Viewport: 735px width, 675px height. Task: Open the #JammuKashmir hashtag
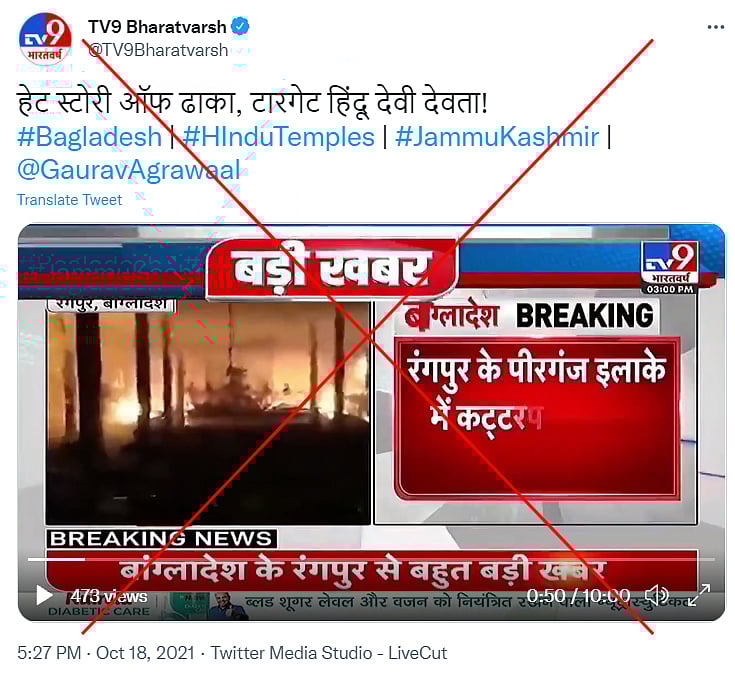(497, 137)
